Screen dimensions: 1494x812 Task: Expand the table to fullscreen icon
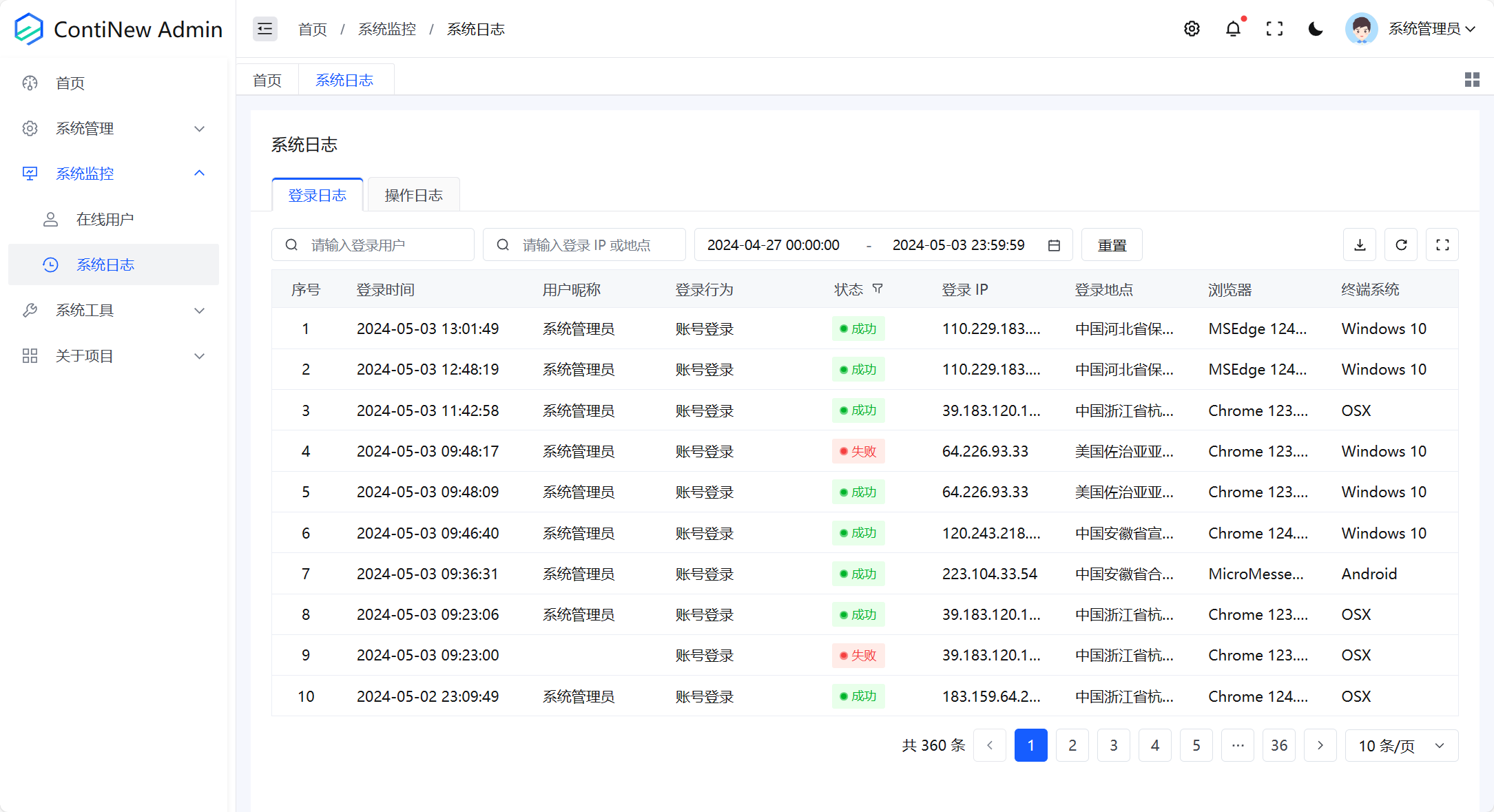[x=1442, y=244]
